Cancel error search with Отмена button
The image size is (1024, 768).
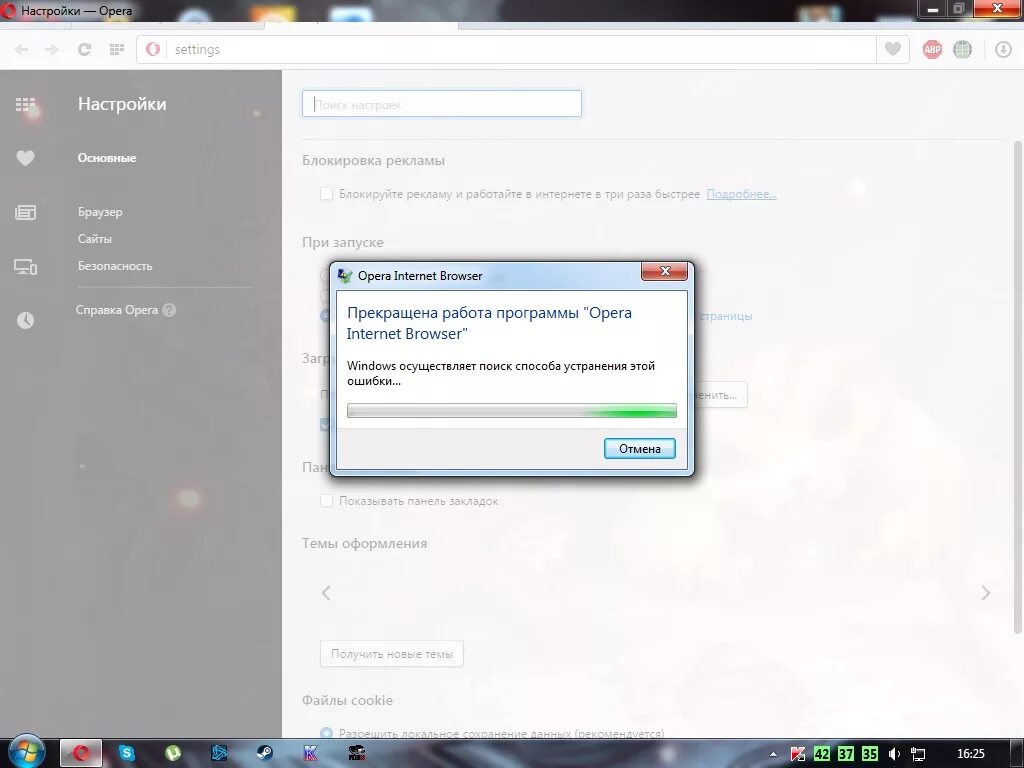[x=639, y=448]
